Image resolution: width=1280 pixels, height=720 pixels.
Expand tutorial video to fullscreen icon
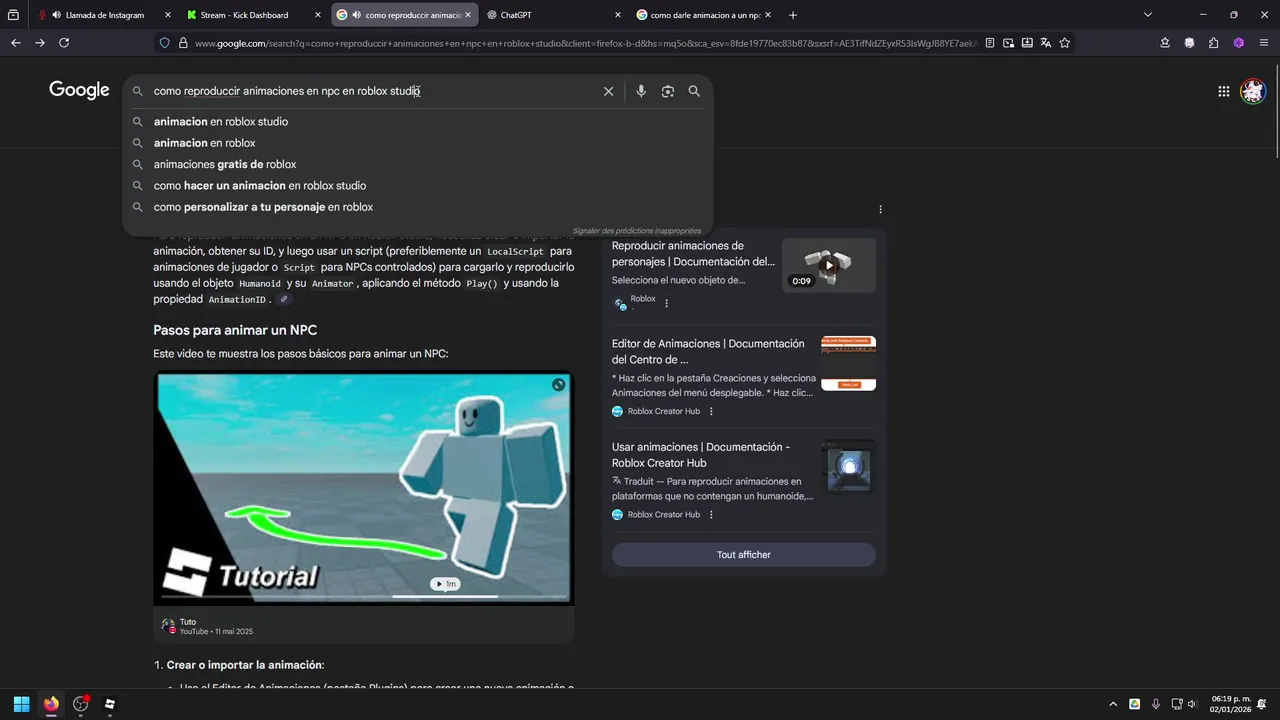point(559,385)
